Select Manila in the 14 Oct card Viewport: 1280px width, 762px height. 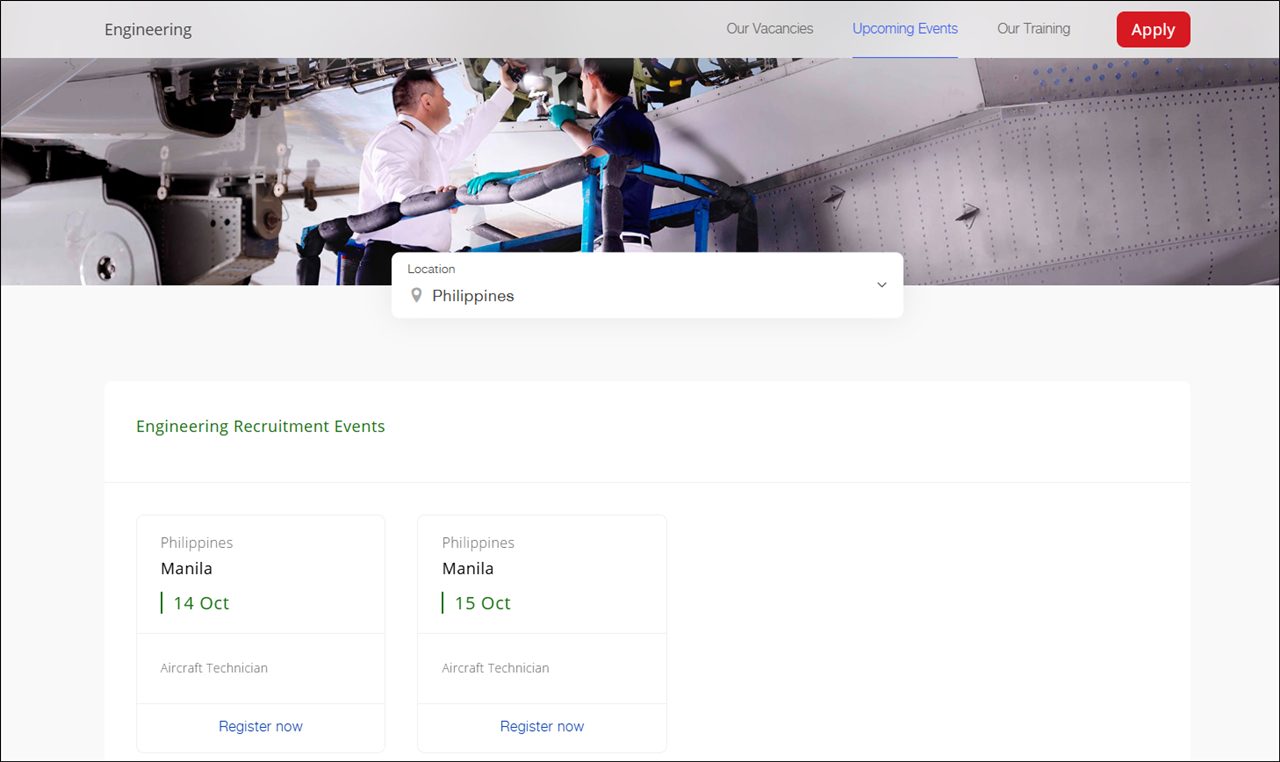tap(187, 568)
